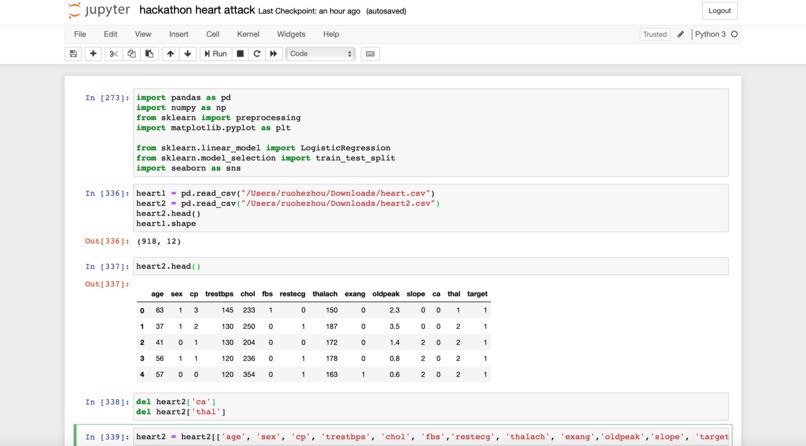Open the Help menu
Viewport: 806px width, 446px height.
pos(331,34)
